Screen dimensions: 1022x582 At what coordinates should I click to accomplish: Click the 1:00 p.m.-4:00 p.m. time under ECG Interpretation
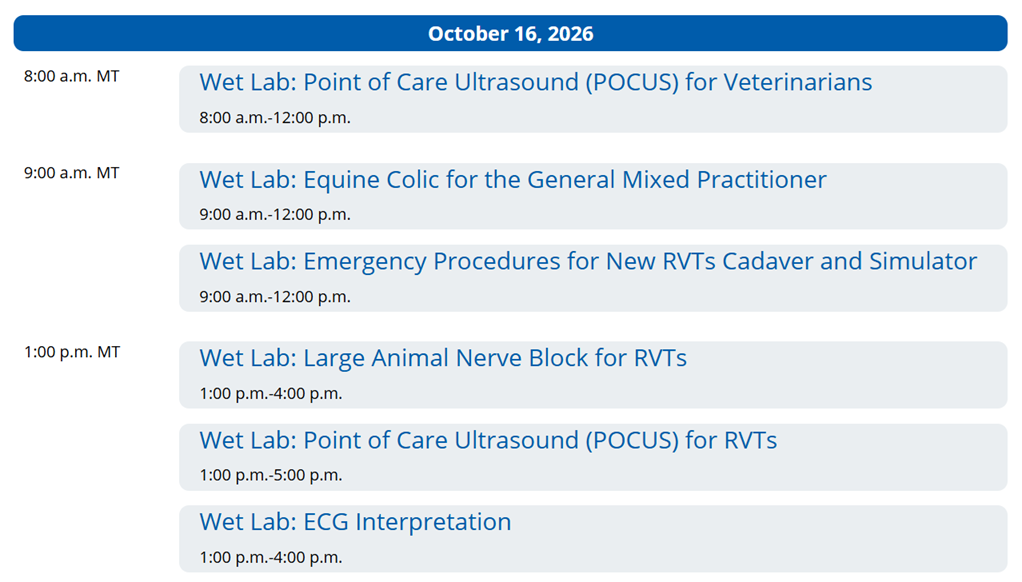tap(270, 557)
